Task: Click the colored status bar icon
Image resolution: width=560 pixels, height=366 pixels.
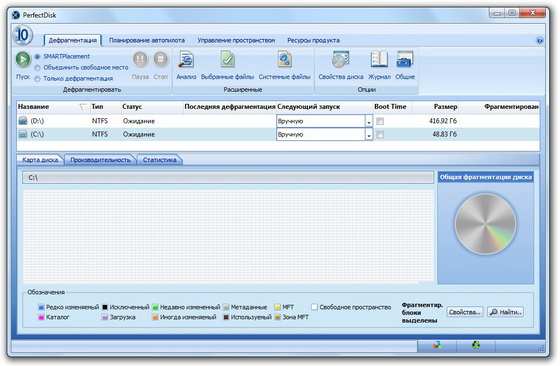Action: coord(437,345)
